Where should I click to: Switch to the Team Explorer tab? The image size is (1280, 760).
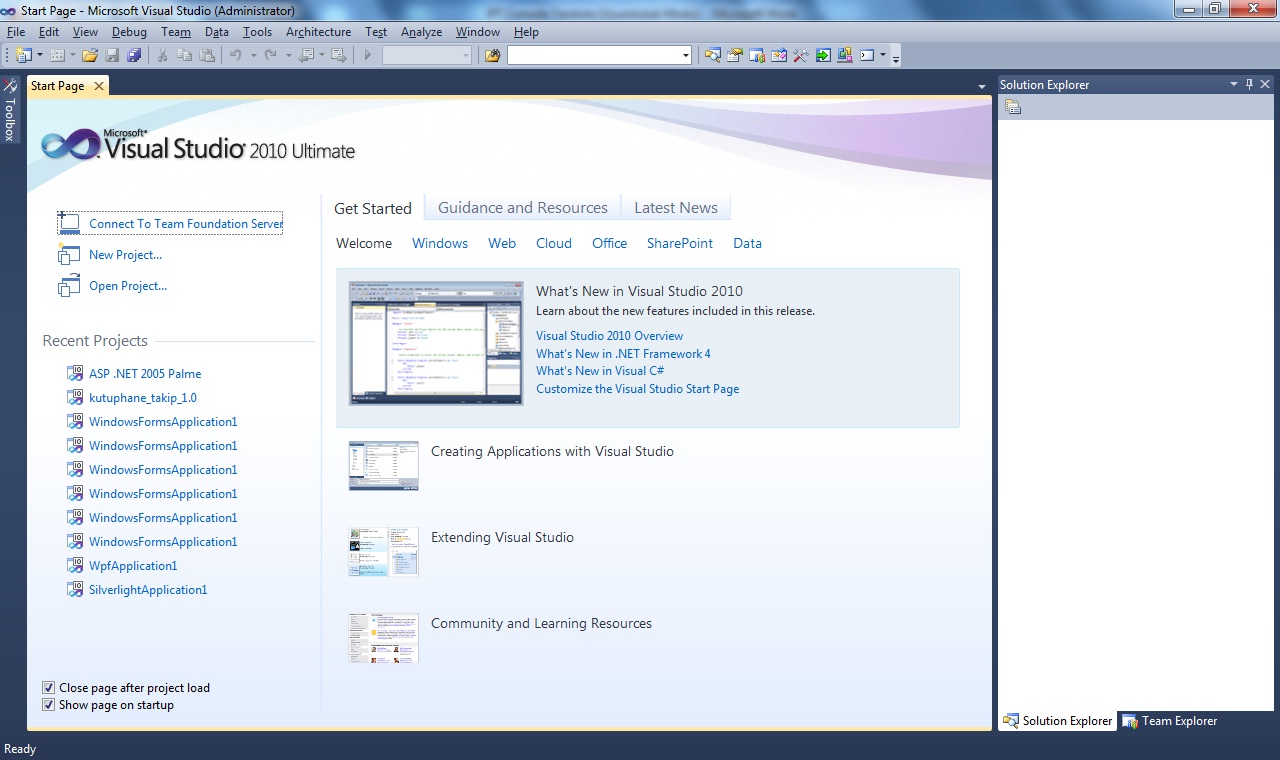point(1170,721)
